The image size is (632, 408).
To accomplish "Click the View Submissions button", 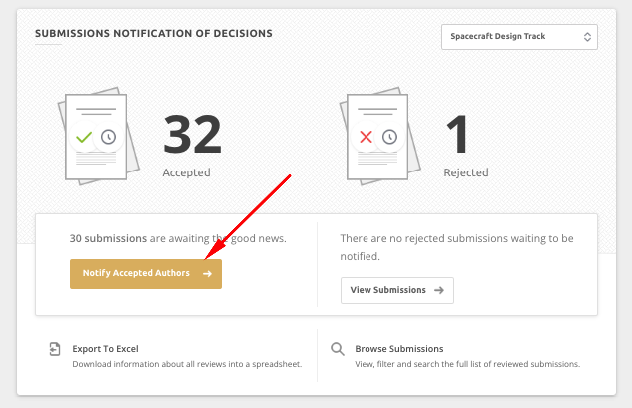I will click(x=397, y=290).
